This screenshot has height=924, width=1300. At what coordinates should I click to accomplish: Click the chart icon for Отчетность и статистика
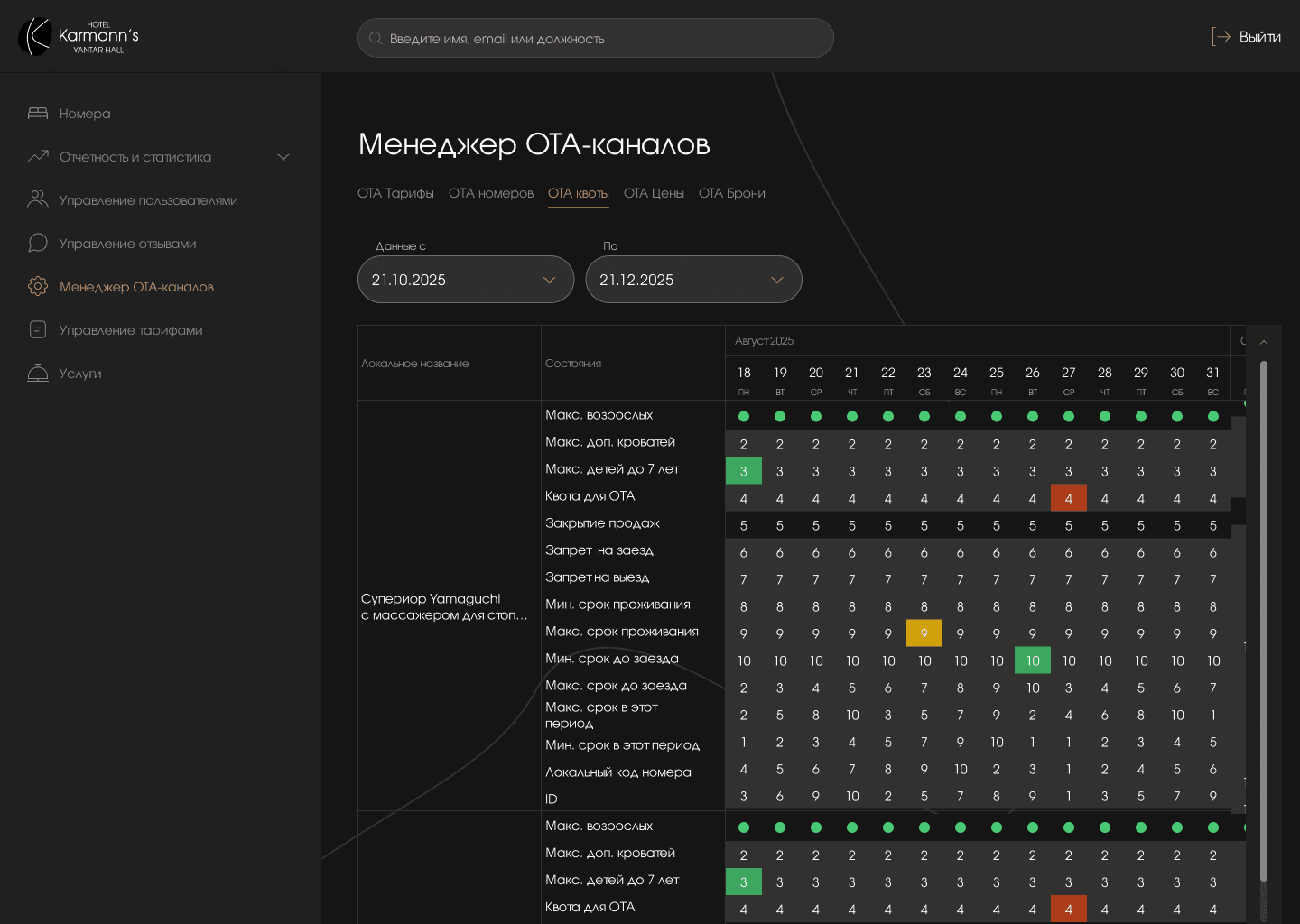click(38, 157)
